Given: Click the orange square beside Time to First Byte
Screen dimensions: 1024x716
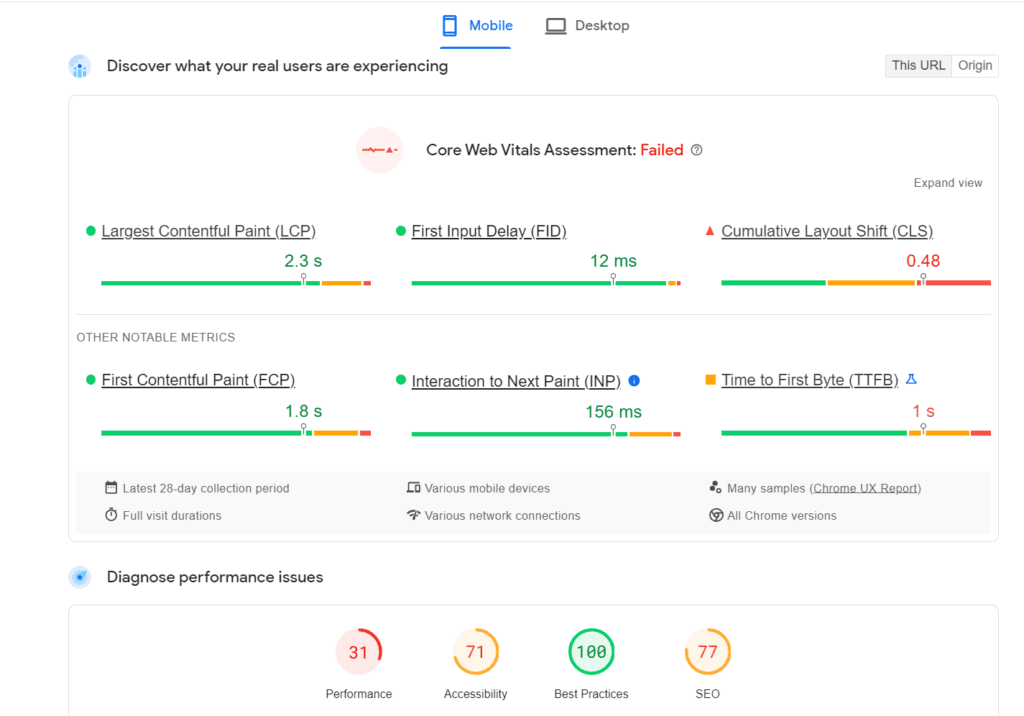Looking at the screenshot, I should [x=710, y=380].
